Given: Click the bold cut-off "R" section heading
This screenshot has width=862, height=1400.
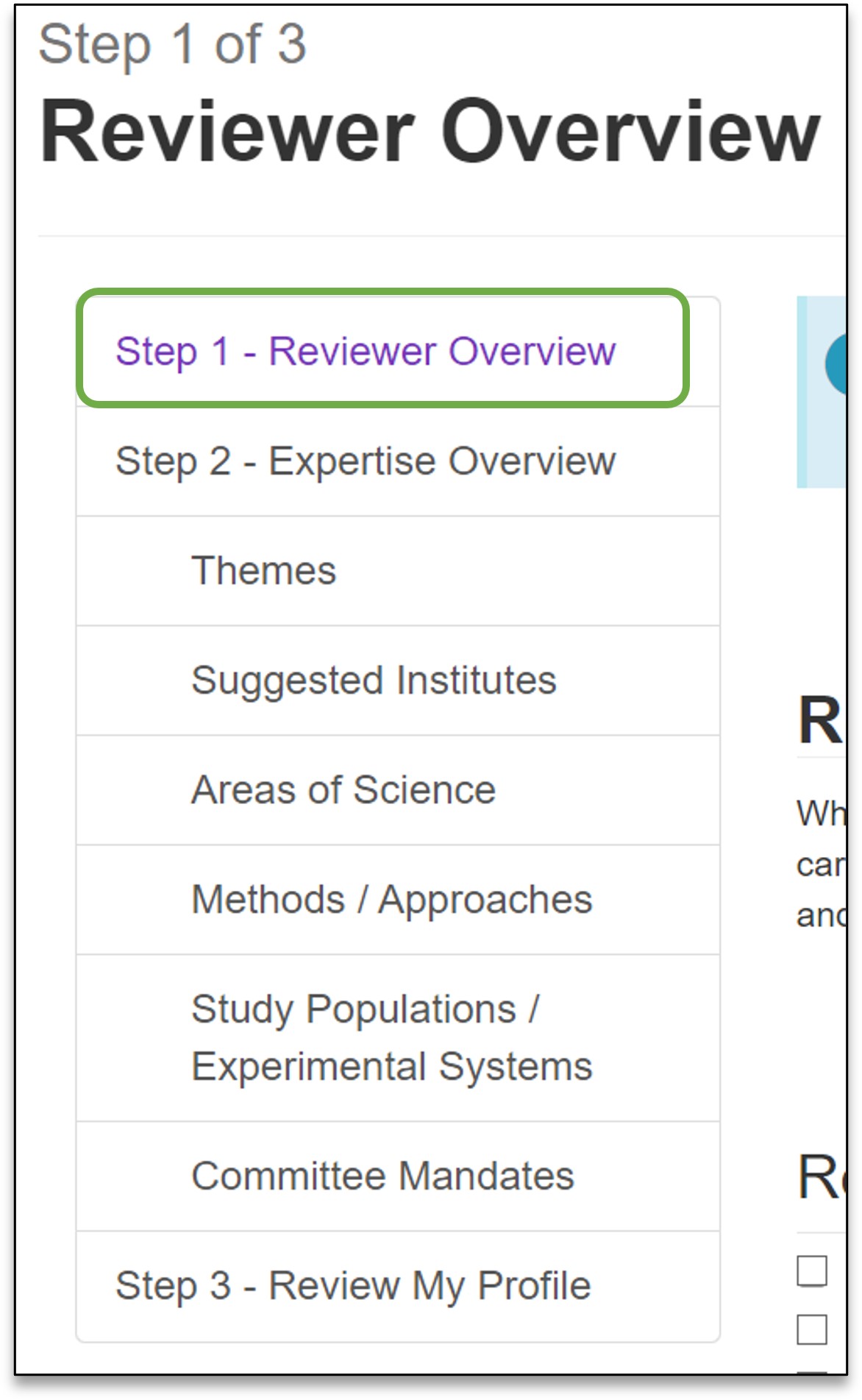Looking at the screenshot, I should tap(819, 721).
